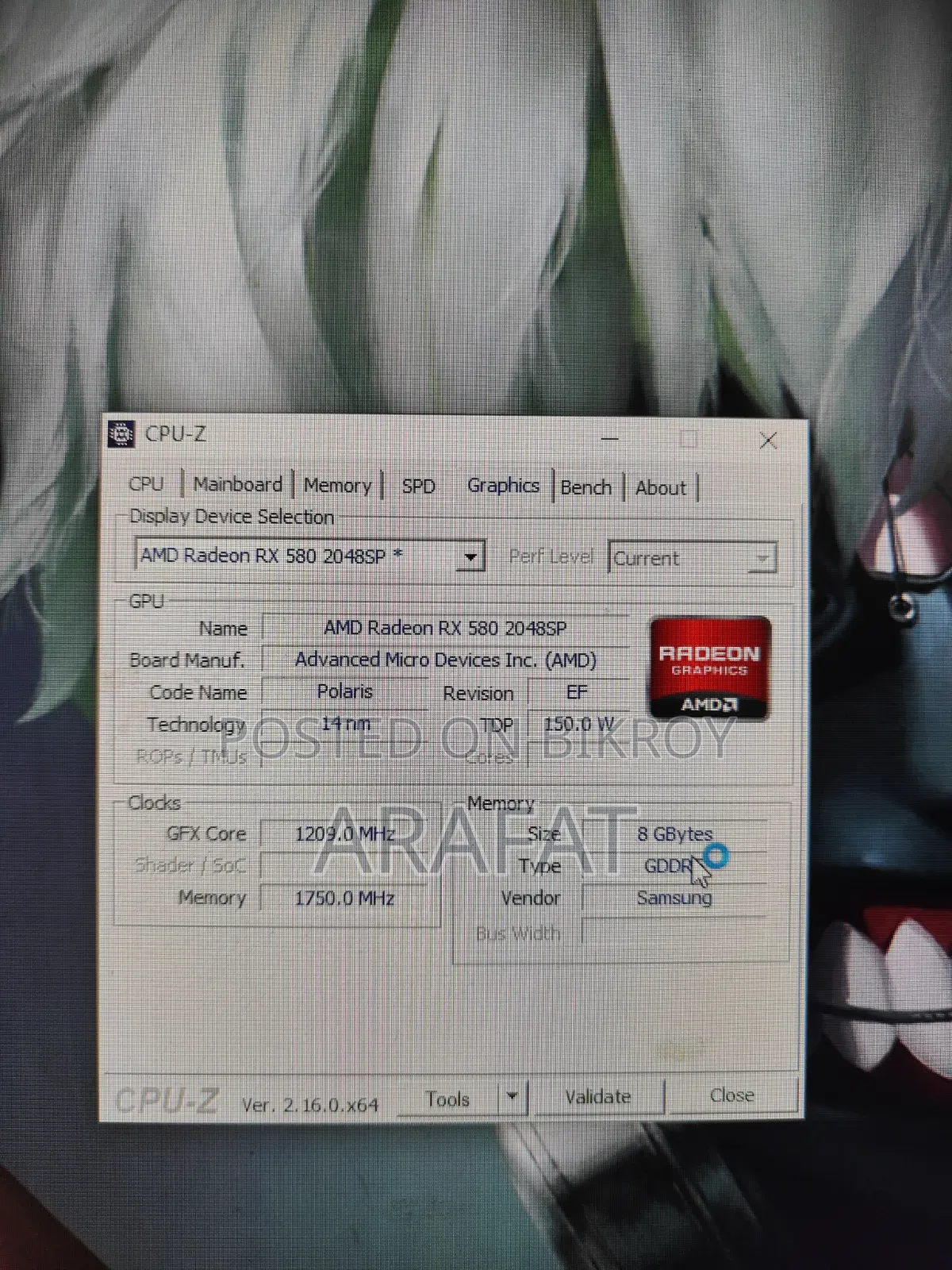This screenshot has width=952, height=1270.
Task: Minimize the CPU-Z window
Action: click(609, 438)
